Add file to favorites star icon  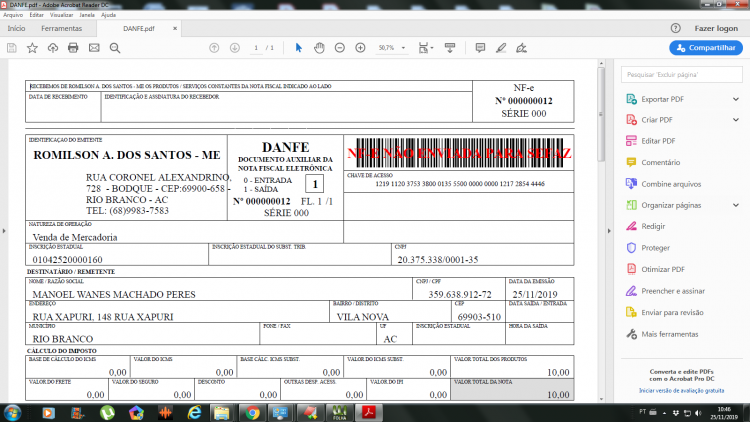pos(32,48)
